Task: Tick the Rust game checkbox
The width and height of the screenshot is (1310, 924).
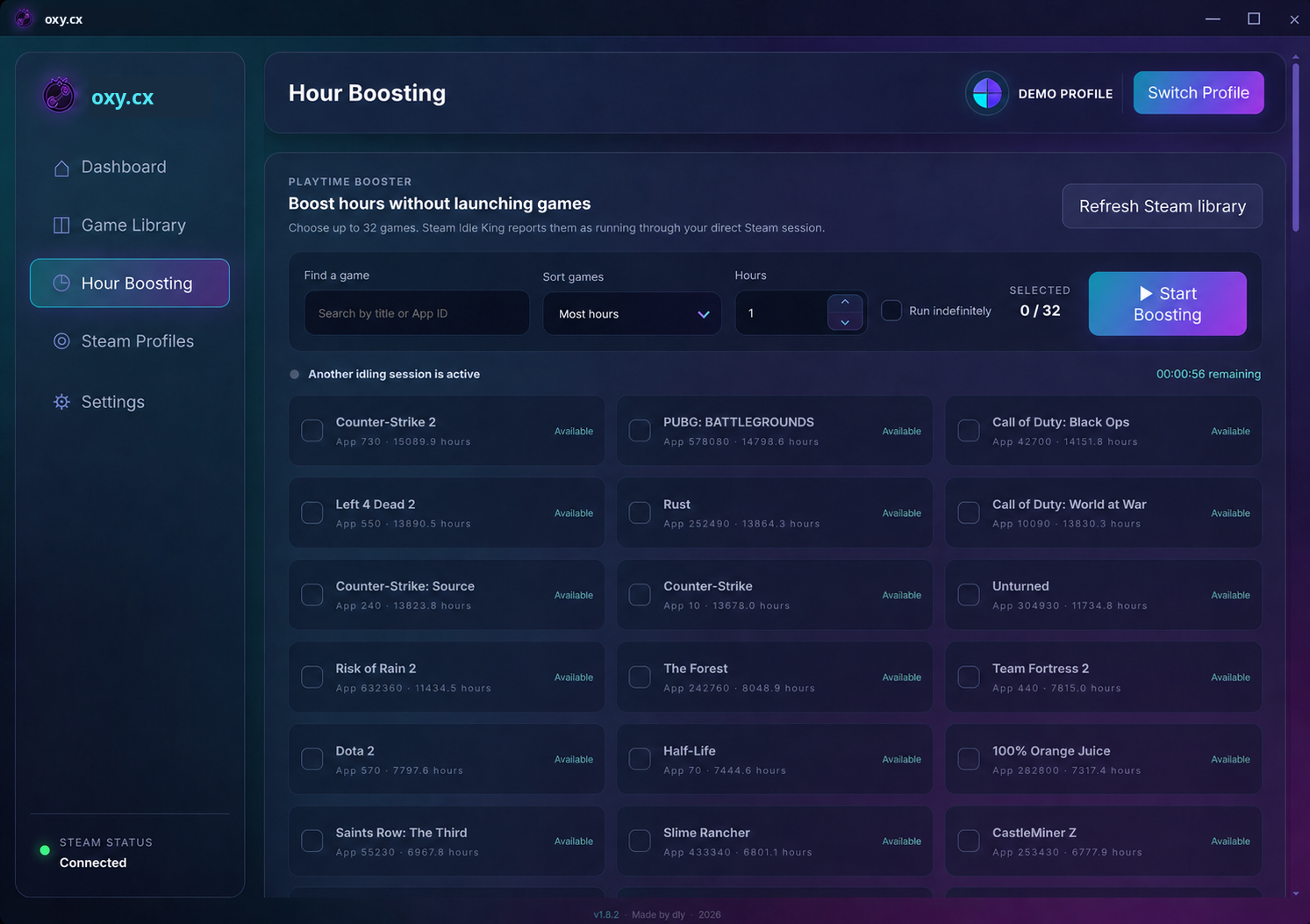Action: 641,512
